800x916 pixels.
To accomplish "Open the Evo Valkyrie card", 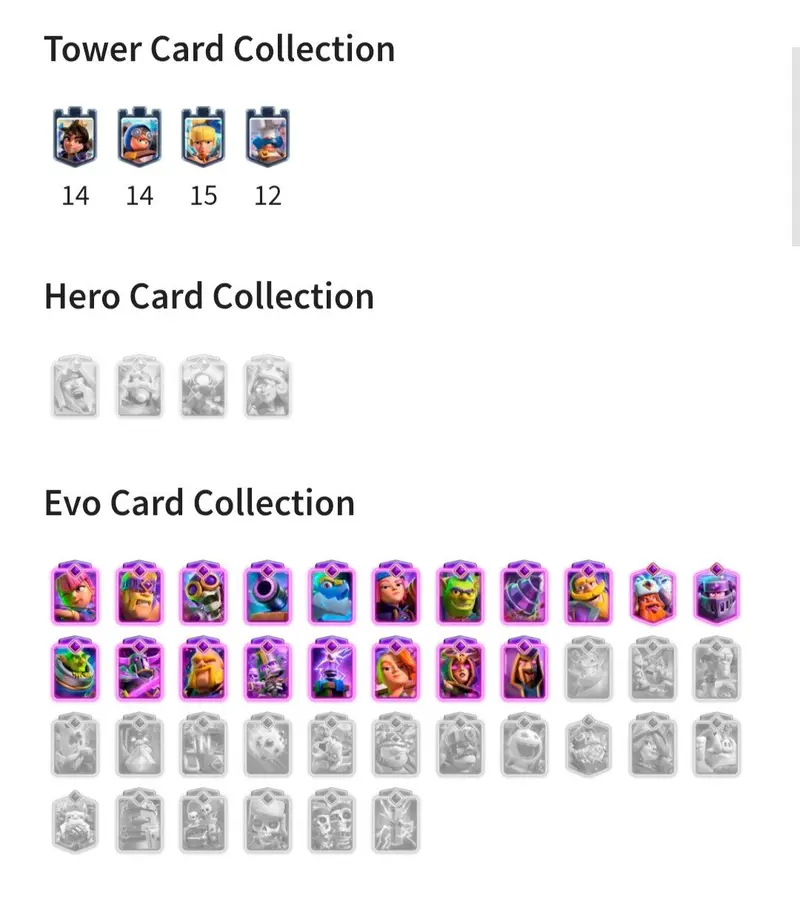I will click(x=396, y=669).
